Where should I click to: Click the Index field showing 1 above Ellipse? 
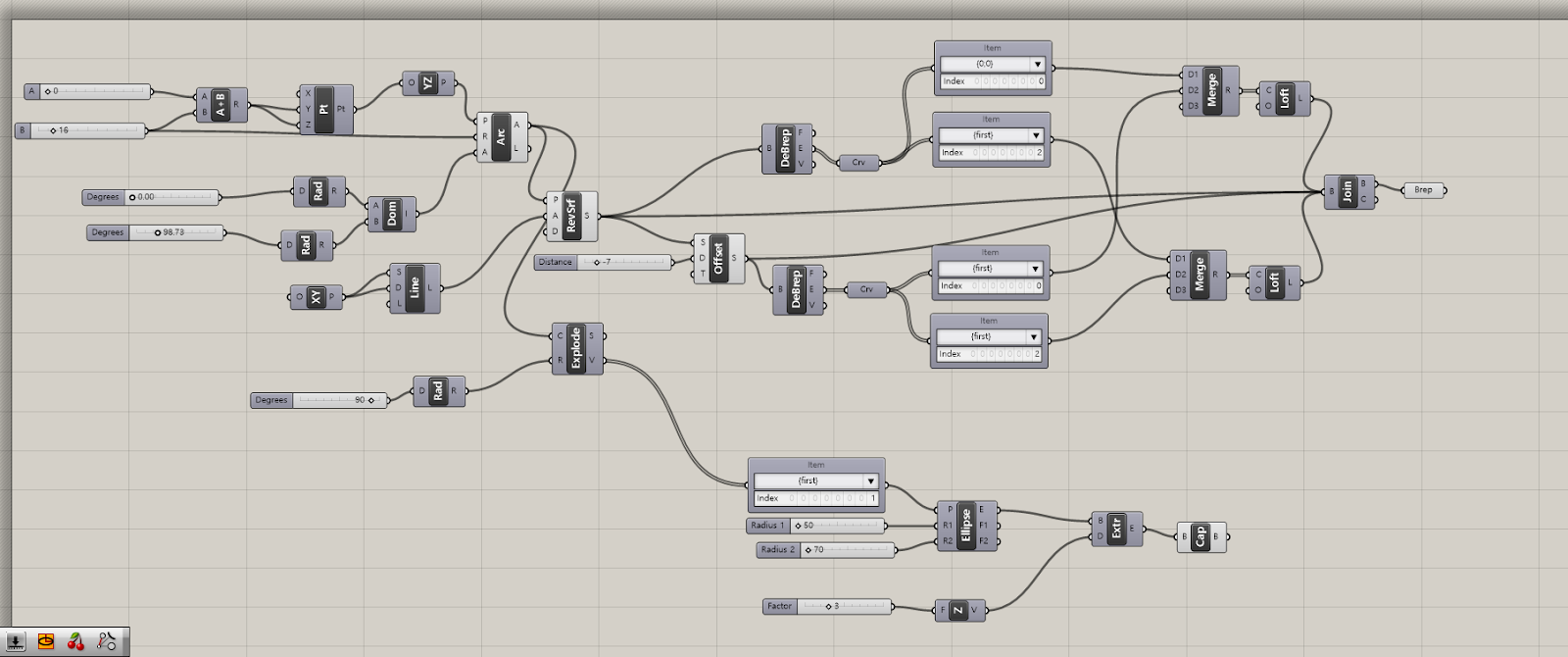[x=815, y=498]
